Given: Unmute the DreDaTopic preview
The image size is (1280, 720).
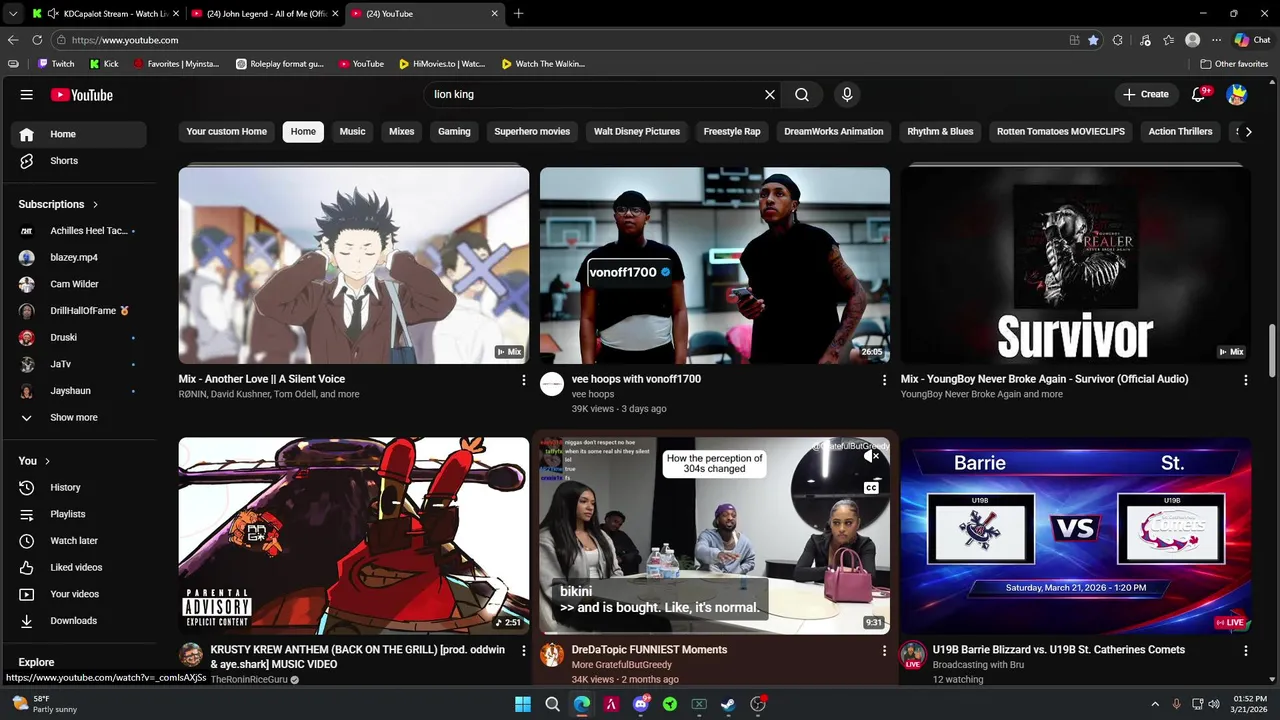Looking at the screenshot, I should (871, 456).
